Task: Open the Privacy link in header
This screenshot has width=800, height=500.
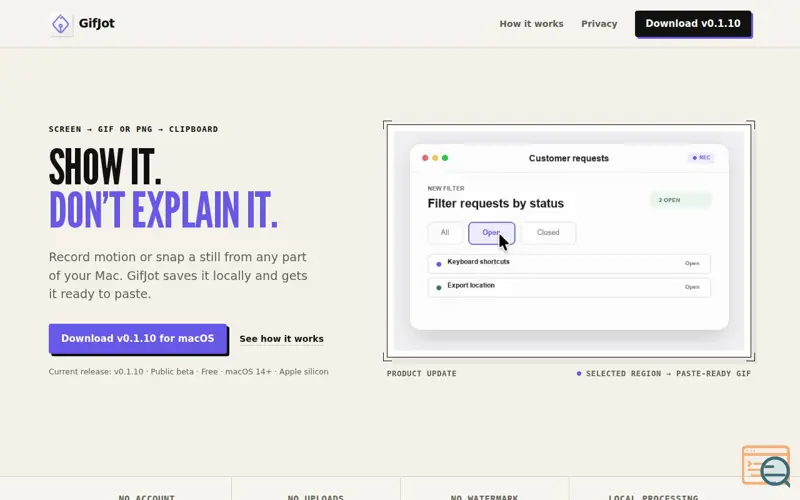Action: point(599,23)
